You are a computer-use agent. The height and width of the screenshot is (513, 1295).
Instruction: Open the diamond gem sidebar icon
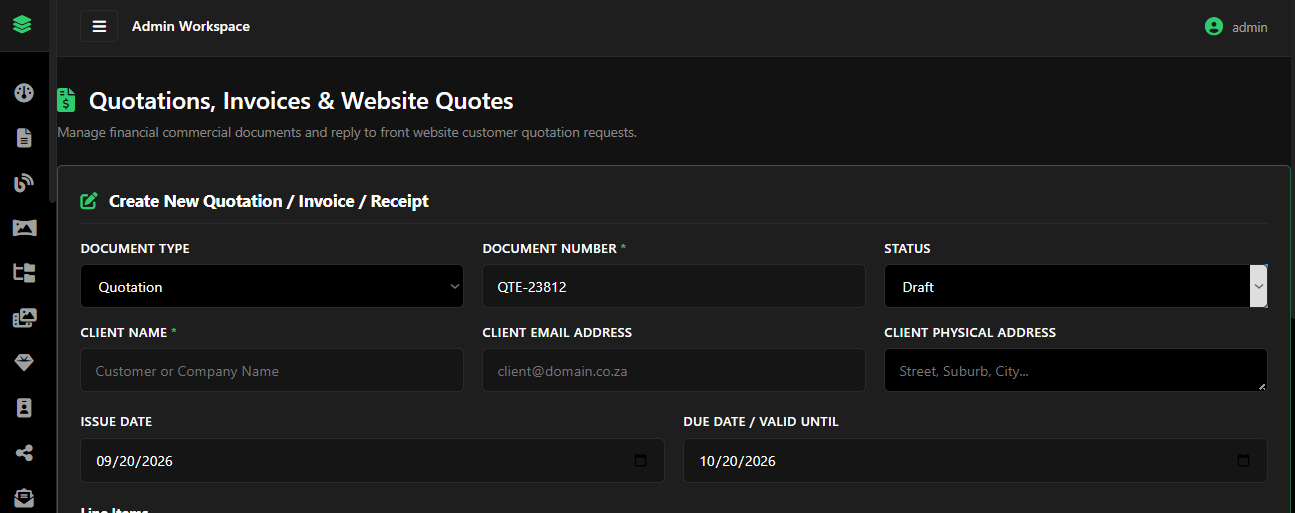[x=24, y=363]
